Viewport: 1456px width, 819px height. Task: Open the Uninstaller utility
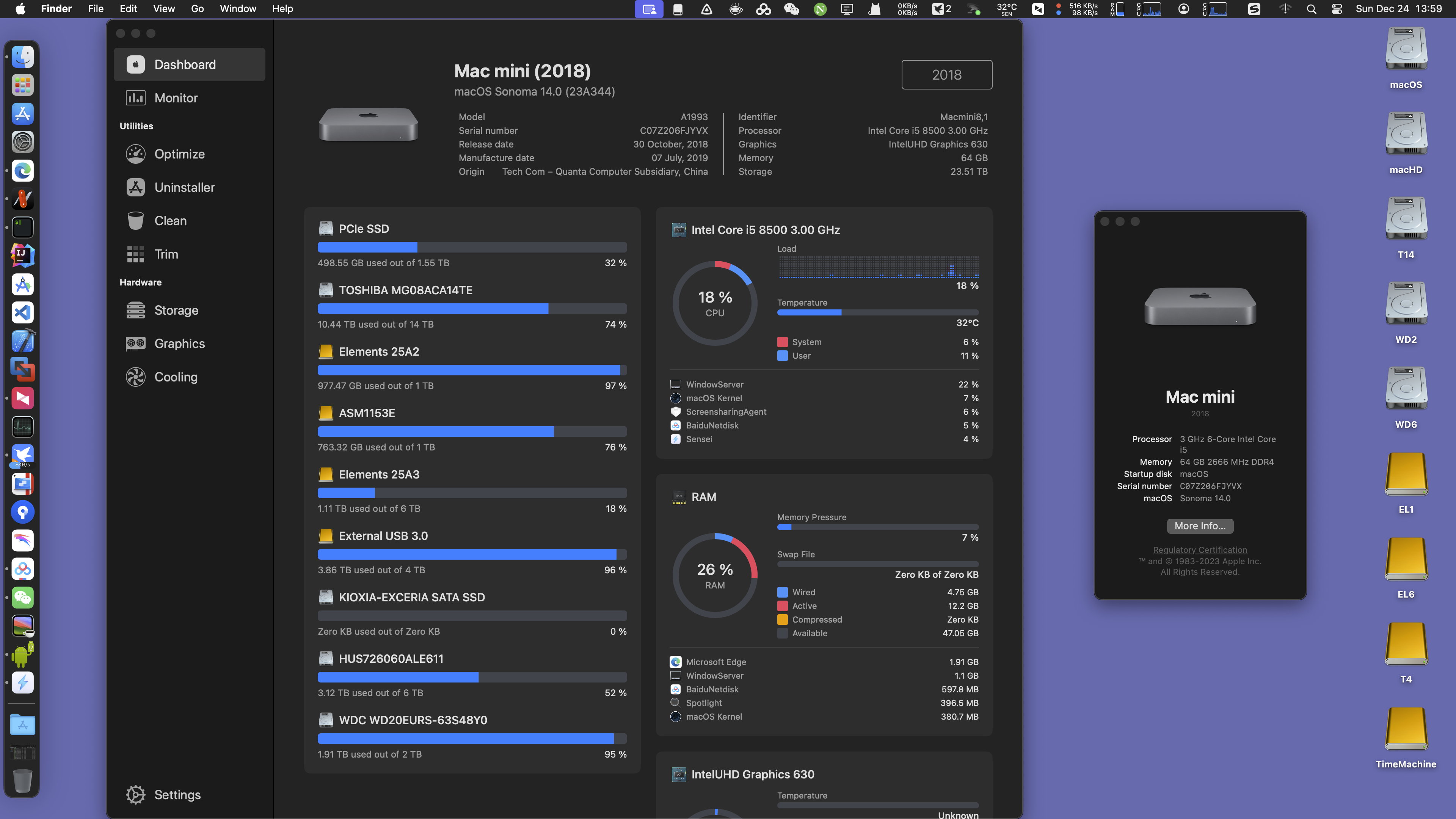click(189, 187)
